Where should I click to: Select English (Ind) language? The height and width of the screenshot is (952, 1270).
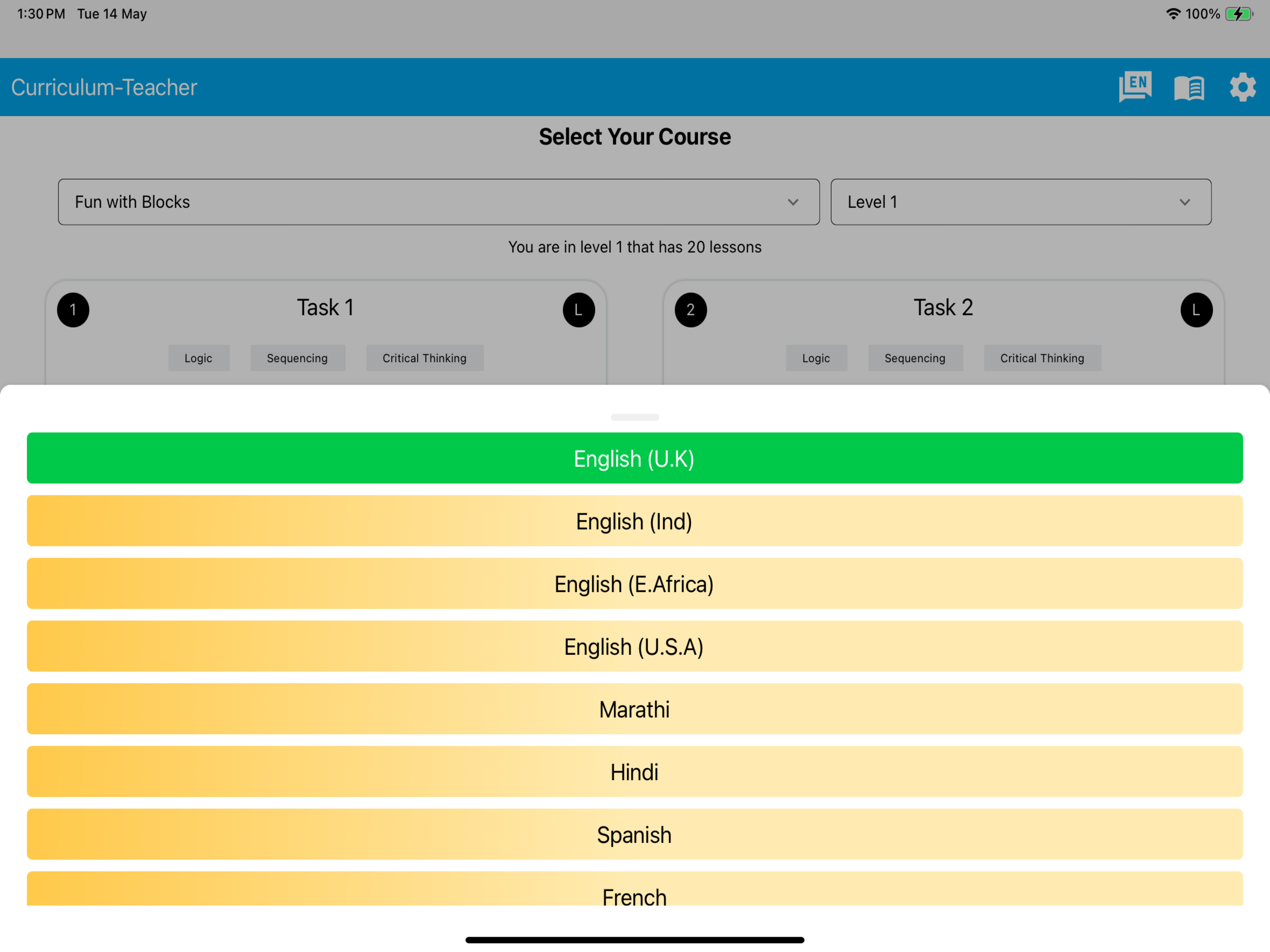pos(635,521)
